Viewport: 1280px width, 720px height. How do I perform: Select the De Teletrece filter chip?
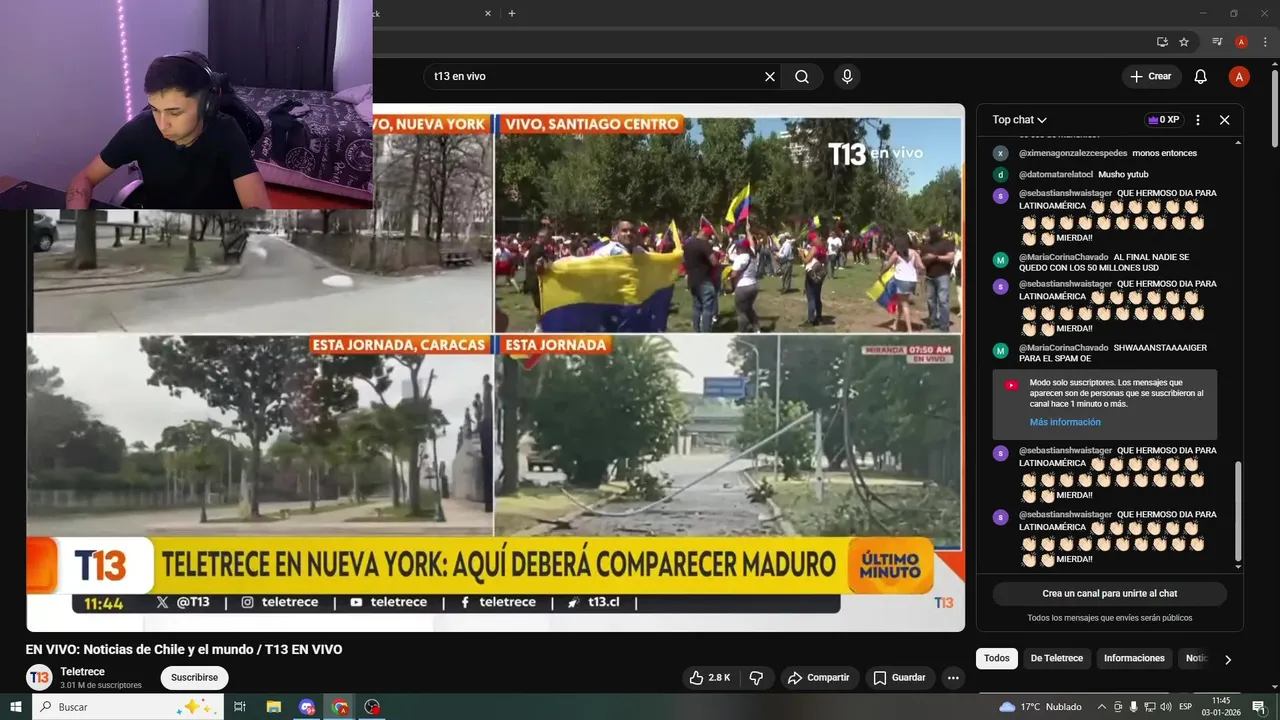pyautogui.click(x=1057, y=658)
